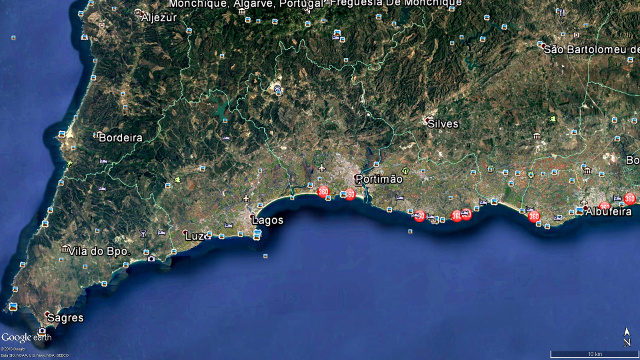Screen dimensions: 640x360
Task: Select the Lagos place label
Action: pyautogui.click(x=268, y=220)
